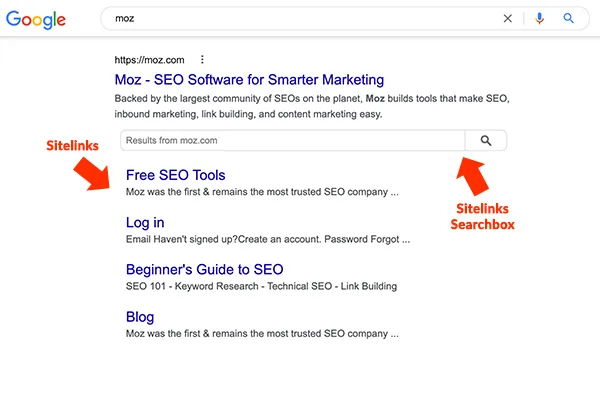600x400 pixels.
Task: Clear the search query with X icon
Action: point(508,18)
